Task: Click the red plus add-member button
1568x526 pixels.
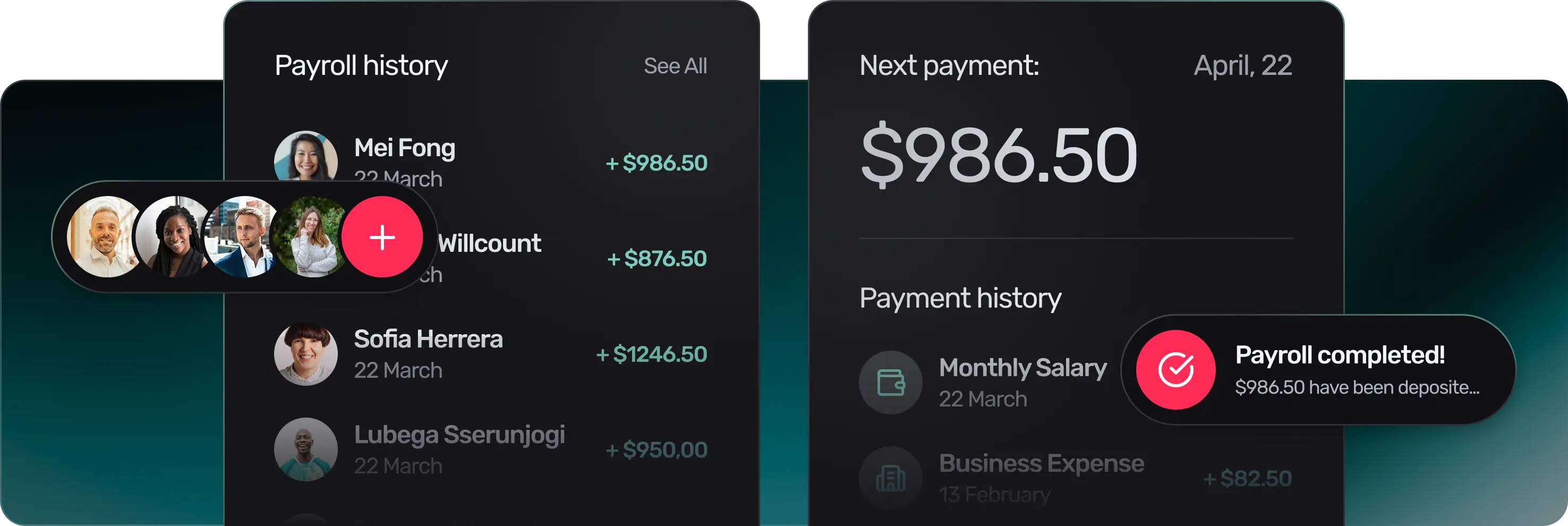Action: (382, 237)
